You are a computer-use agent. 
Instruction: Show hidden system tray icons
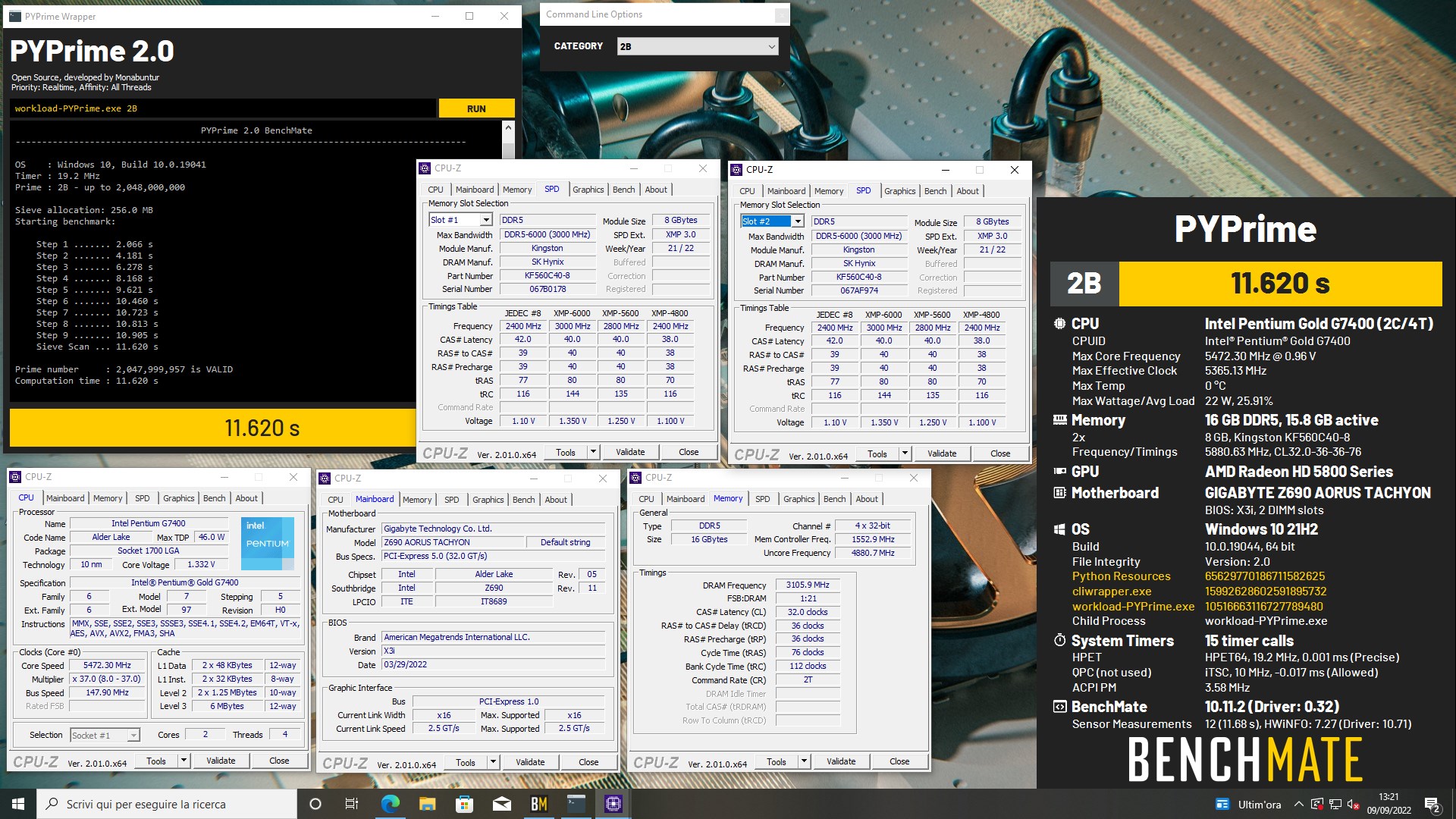[1298, 805]
